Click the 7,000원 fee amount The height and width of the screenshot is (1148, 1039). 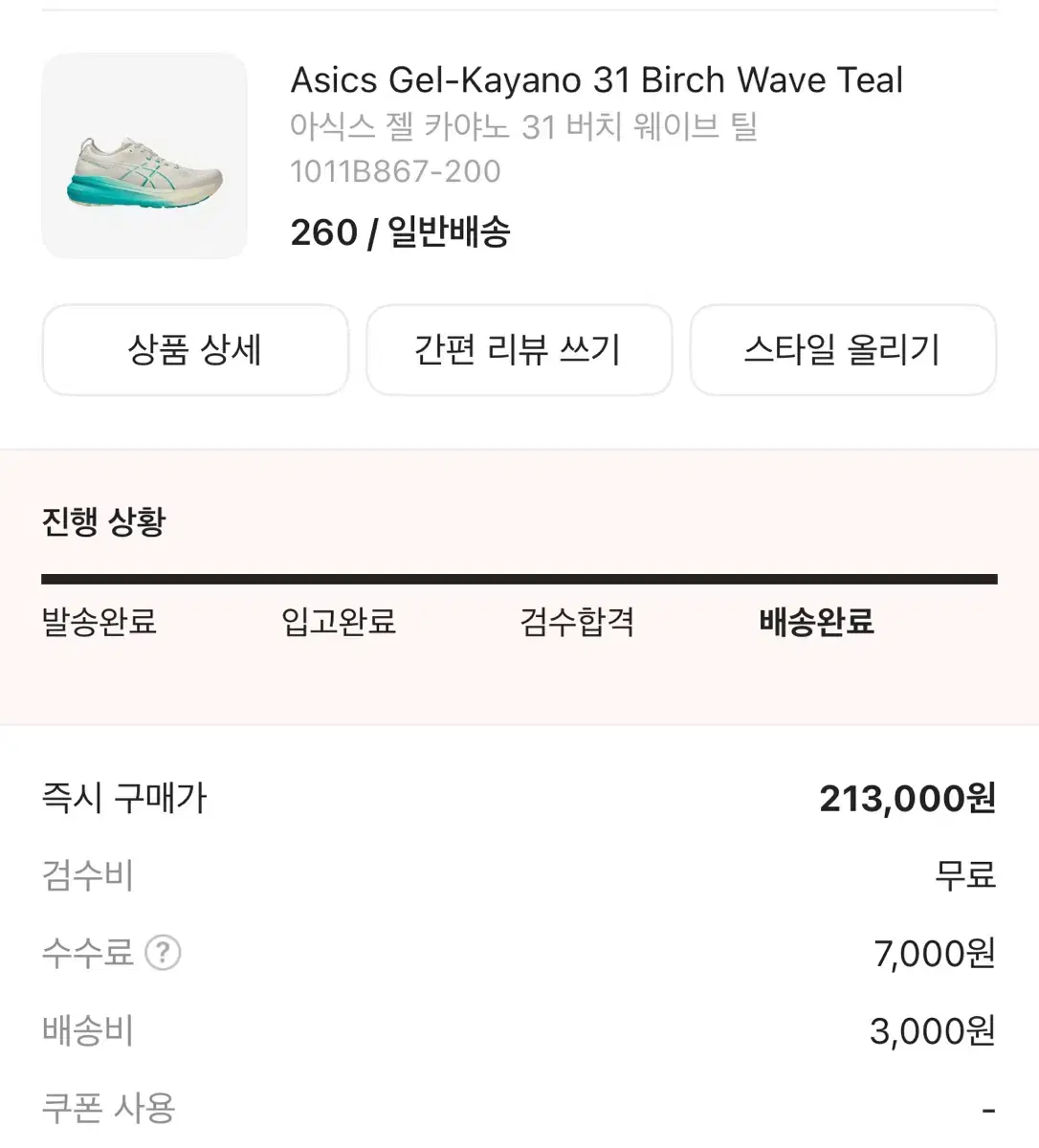pyautogui.click(x=934, y=954)
